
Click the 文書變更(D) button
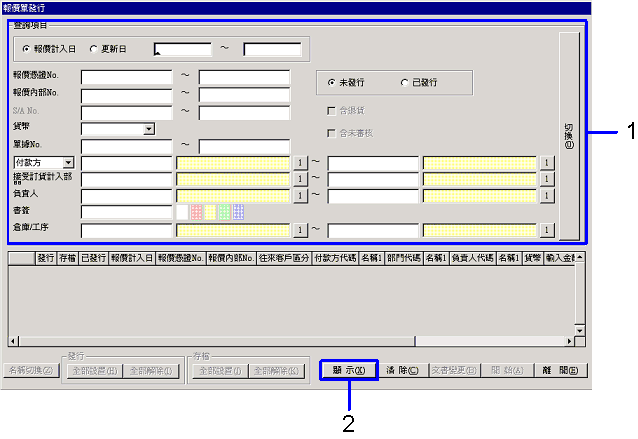point(454,370)
